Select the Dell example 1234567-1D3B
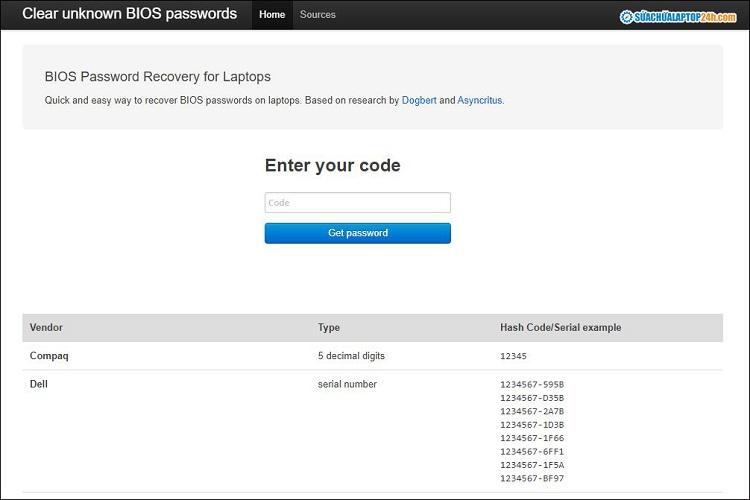The image size is (750, 500). [532, 425]
